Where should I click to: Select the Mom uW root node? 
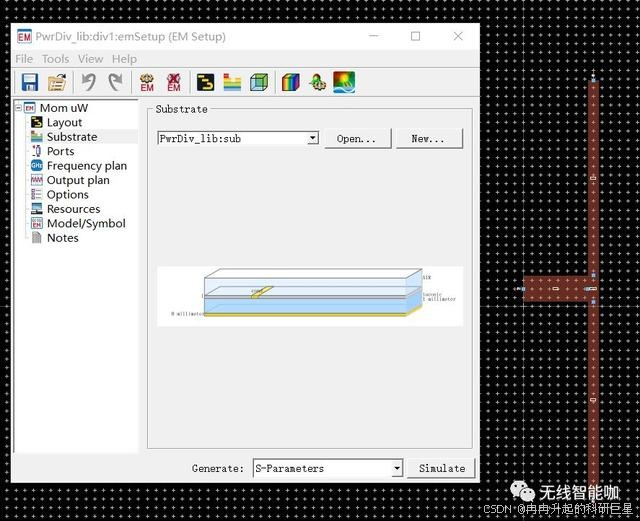pyautogui.click(x=64, y=108)
